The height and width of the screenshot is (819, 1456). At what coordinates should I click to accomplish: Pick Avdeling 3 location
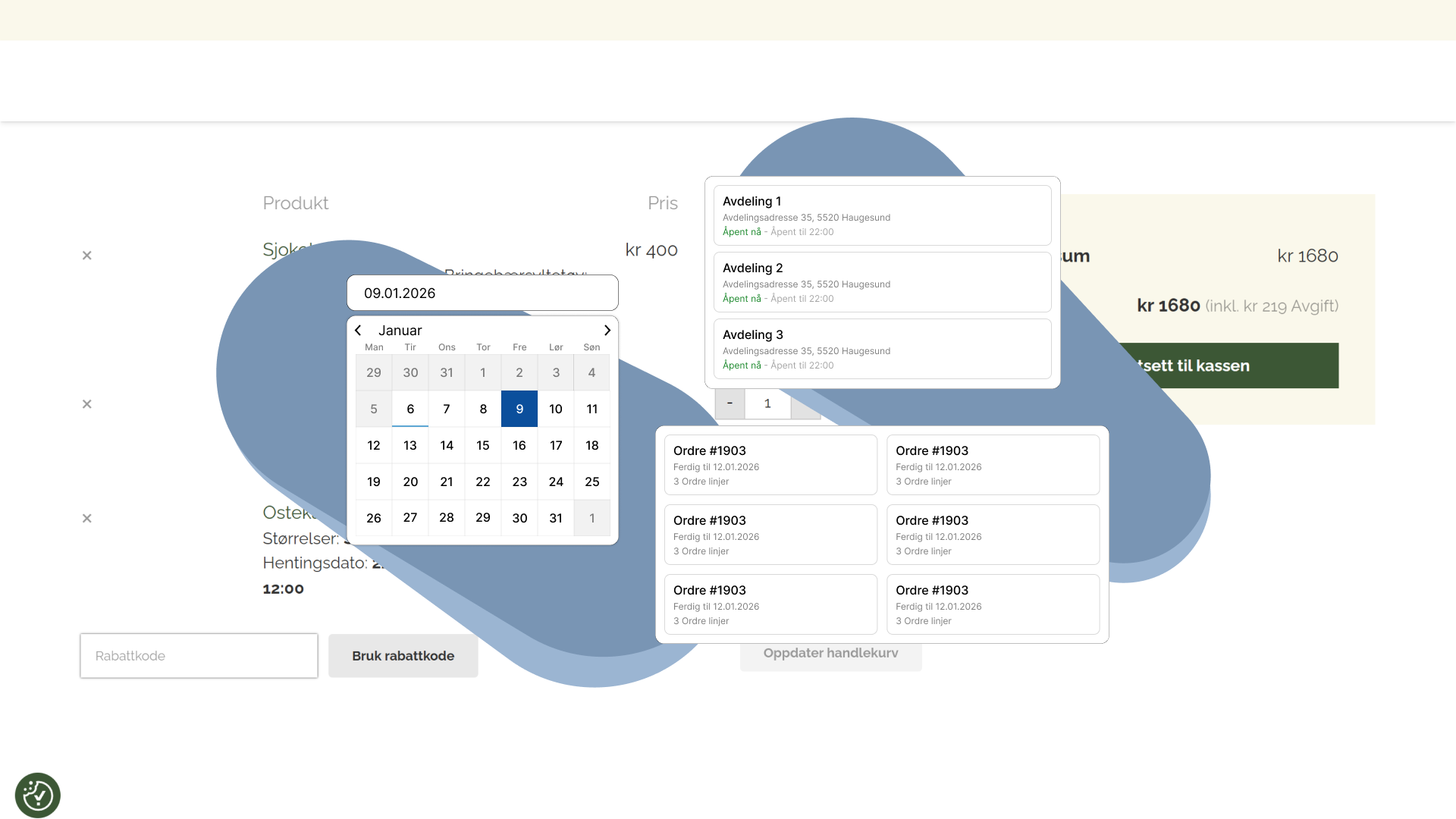(882, 349)
